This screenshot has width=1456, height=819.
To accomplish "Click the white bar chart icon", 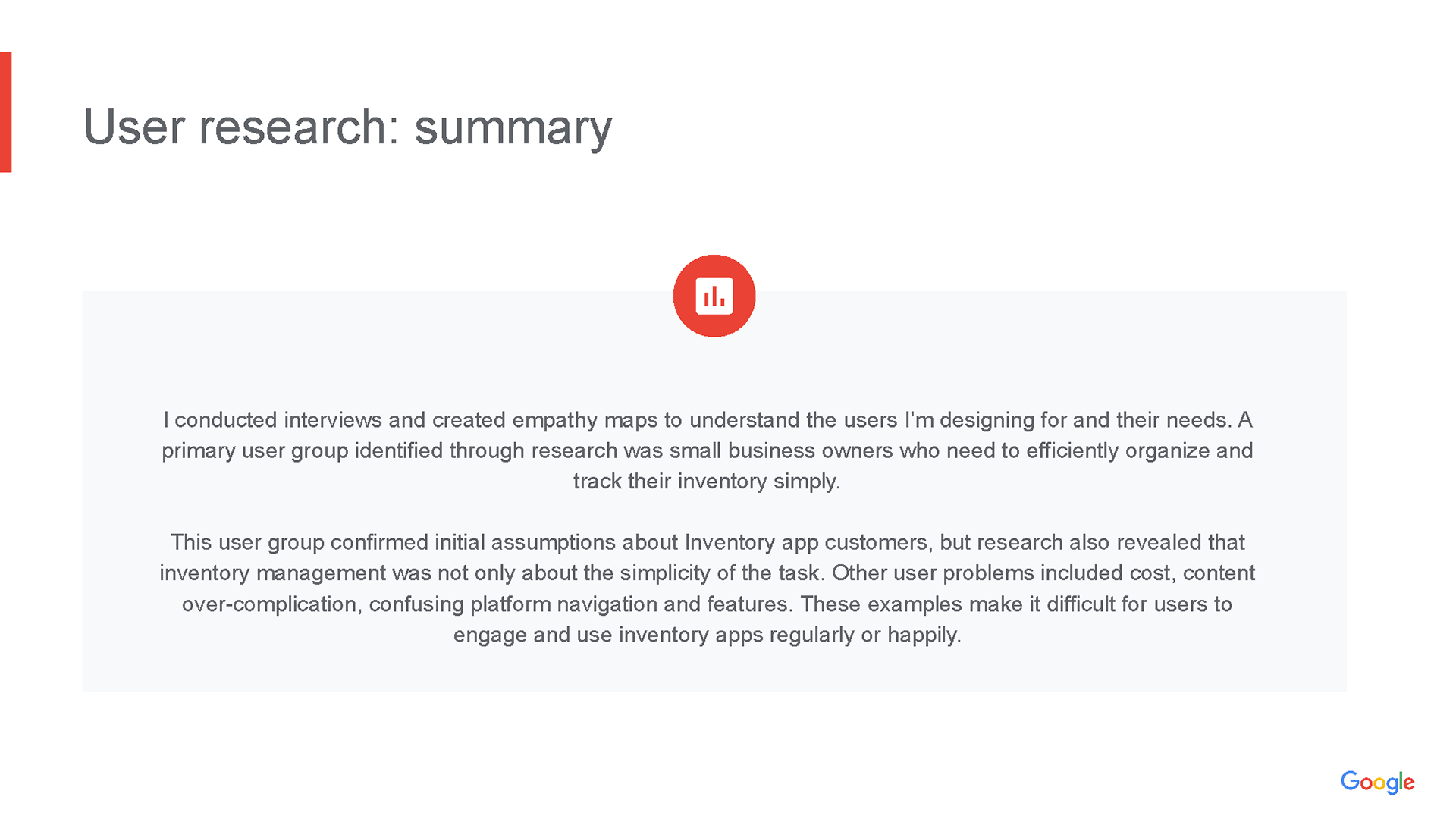I will click(714, 296).
